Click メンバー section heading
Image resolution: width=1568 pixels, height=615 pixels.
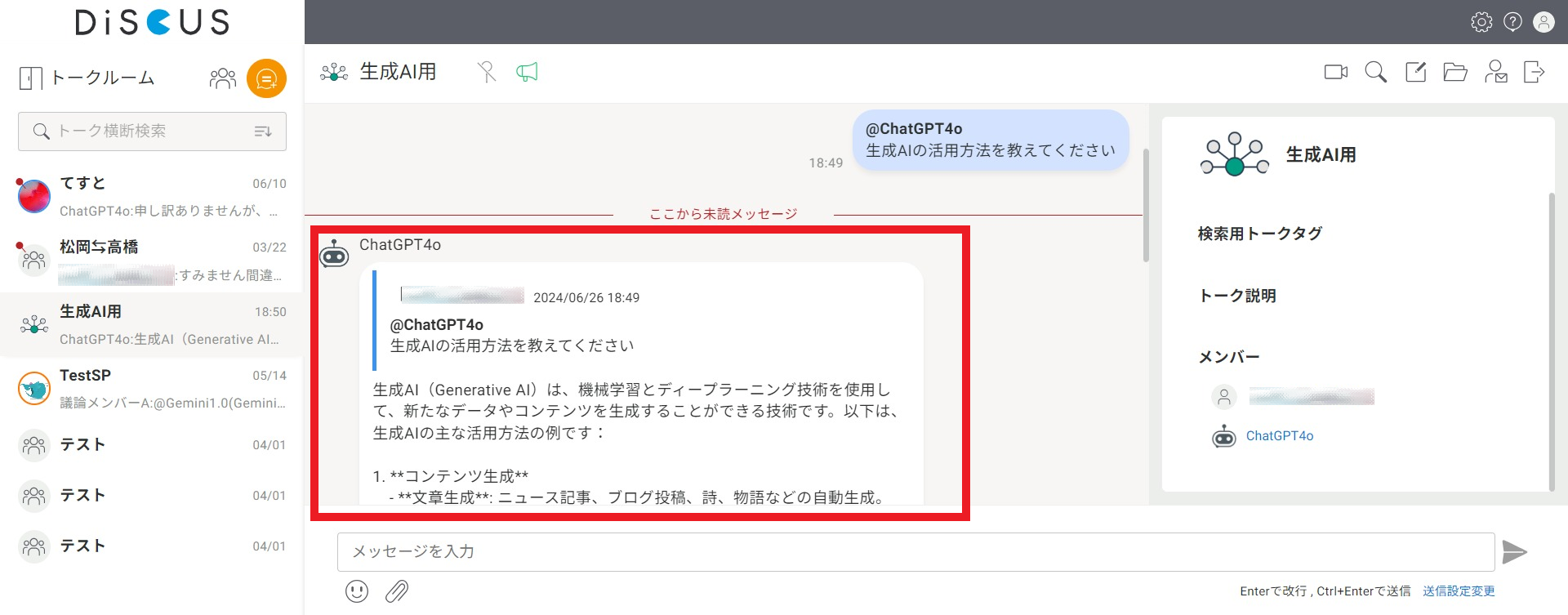click(x=1228, y=357)
